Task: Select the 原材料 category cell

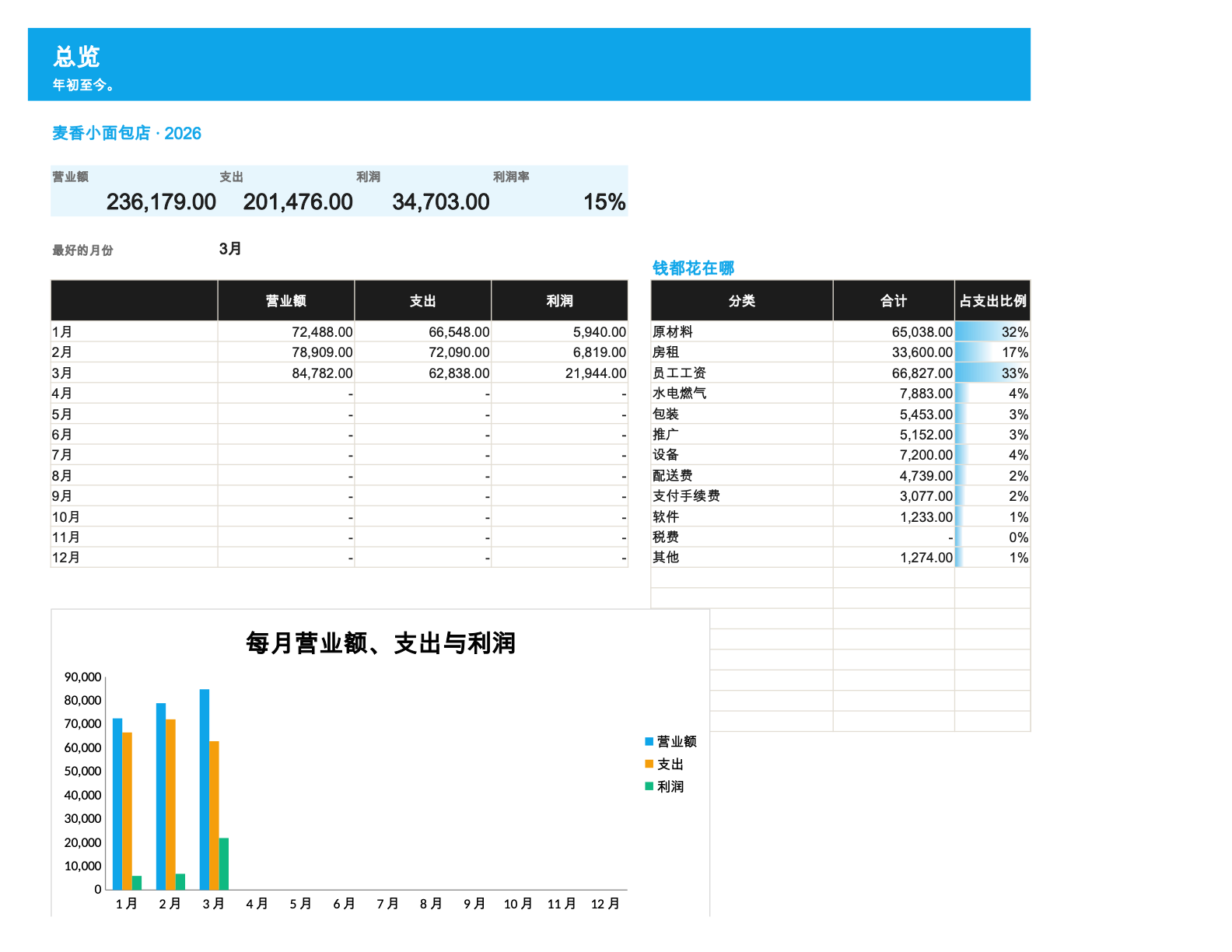Action: tap(742, 332)
